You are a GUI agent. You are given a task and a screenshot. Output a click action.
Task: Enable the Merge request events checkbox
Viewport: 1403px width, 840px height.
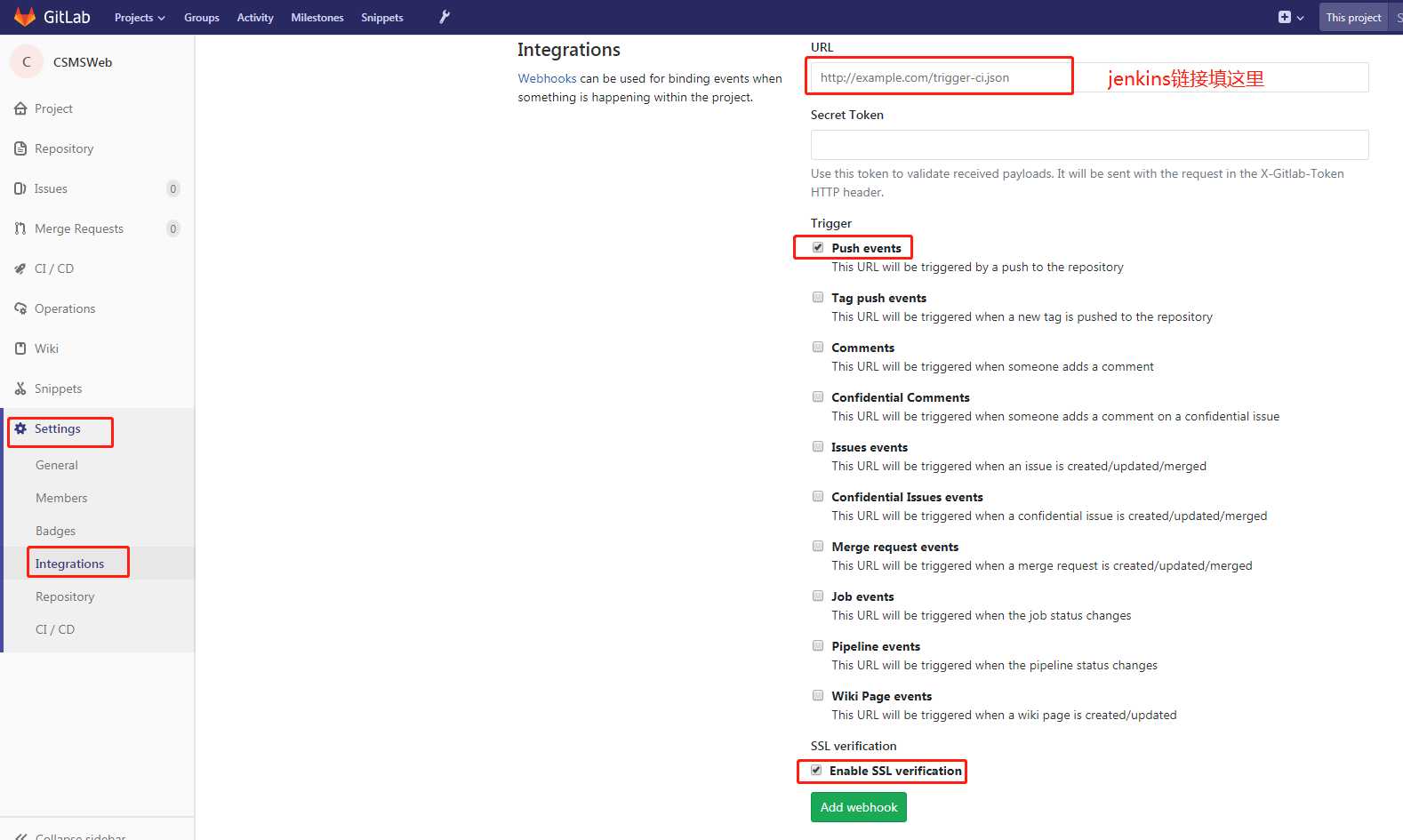818,546
